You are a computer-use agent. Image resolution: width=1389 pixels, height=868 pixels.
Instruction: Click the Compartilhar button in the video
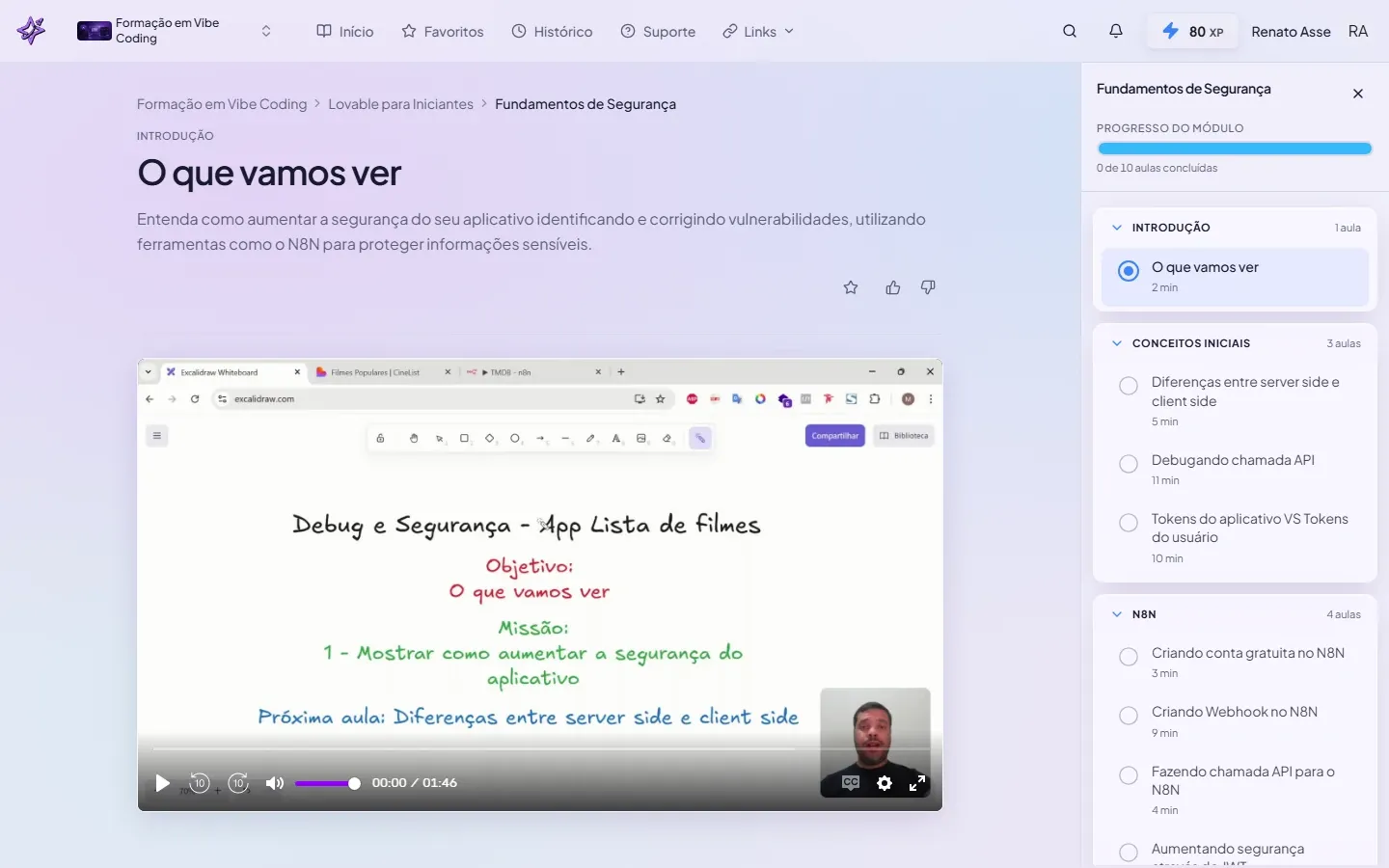(x=835, y=436)
